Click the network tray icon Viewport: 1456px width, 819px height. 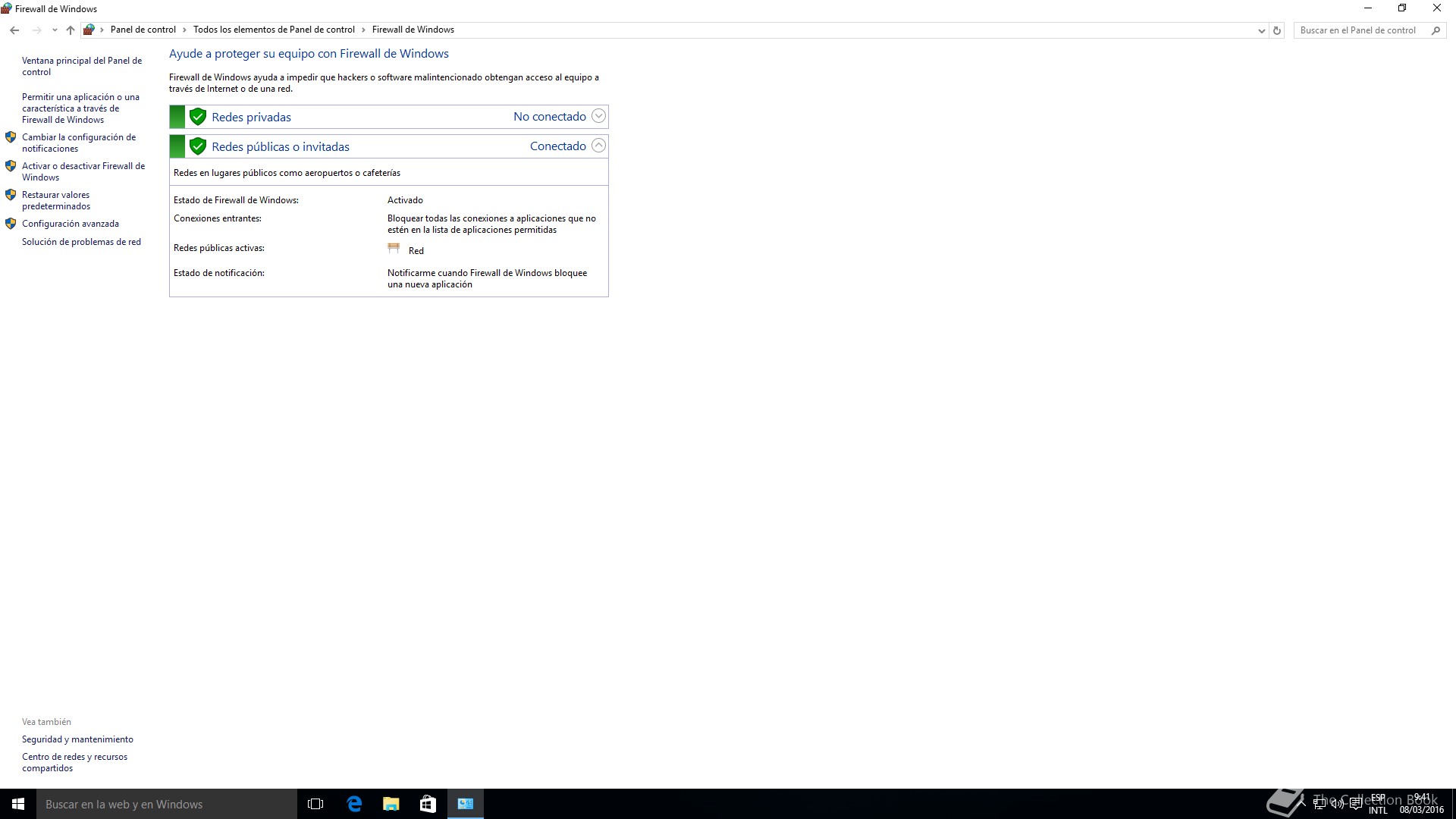pyautogui.click(x=1319, y=804)
